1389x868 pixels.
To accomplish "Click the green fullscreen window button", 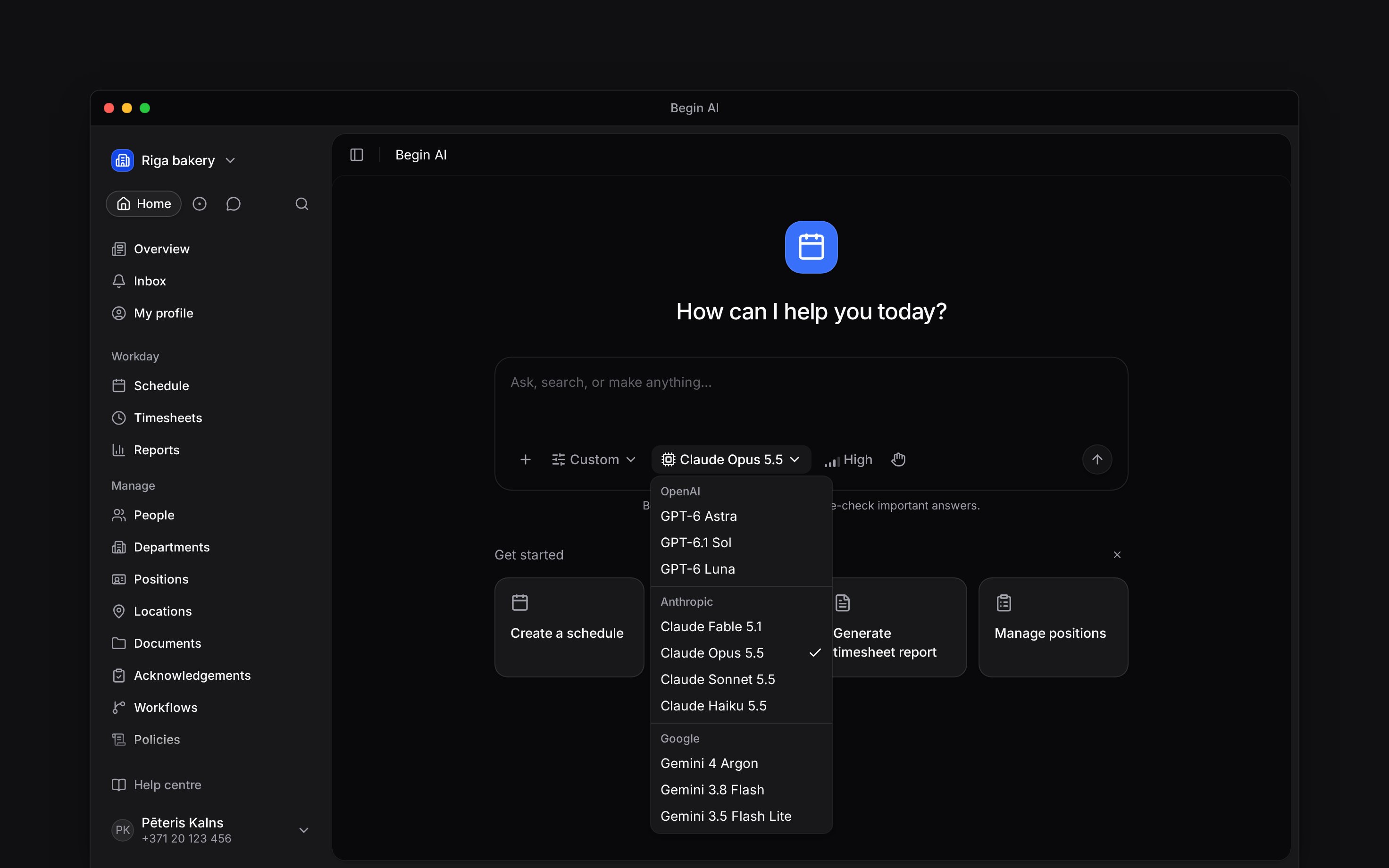I will pyautogui.click(x=145, y=108).
